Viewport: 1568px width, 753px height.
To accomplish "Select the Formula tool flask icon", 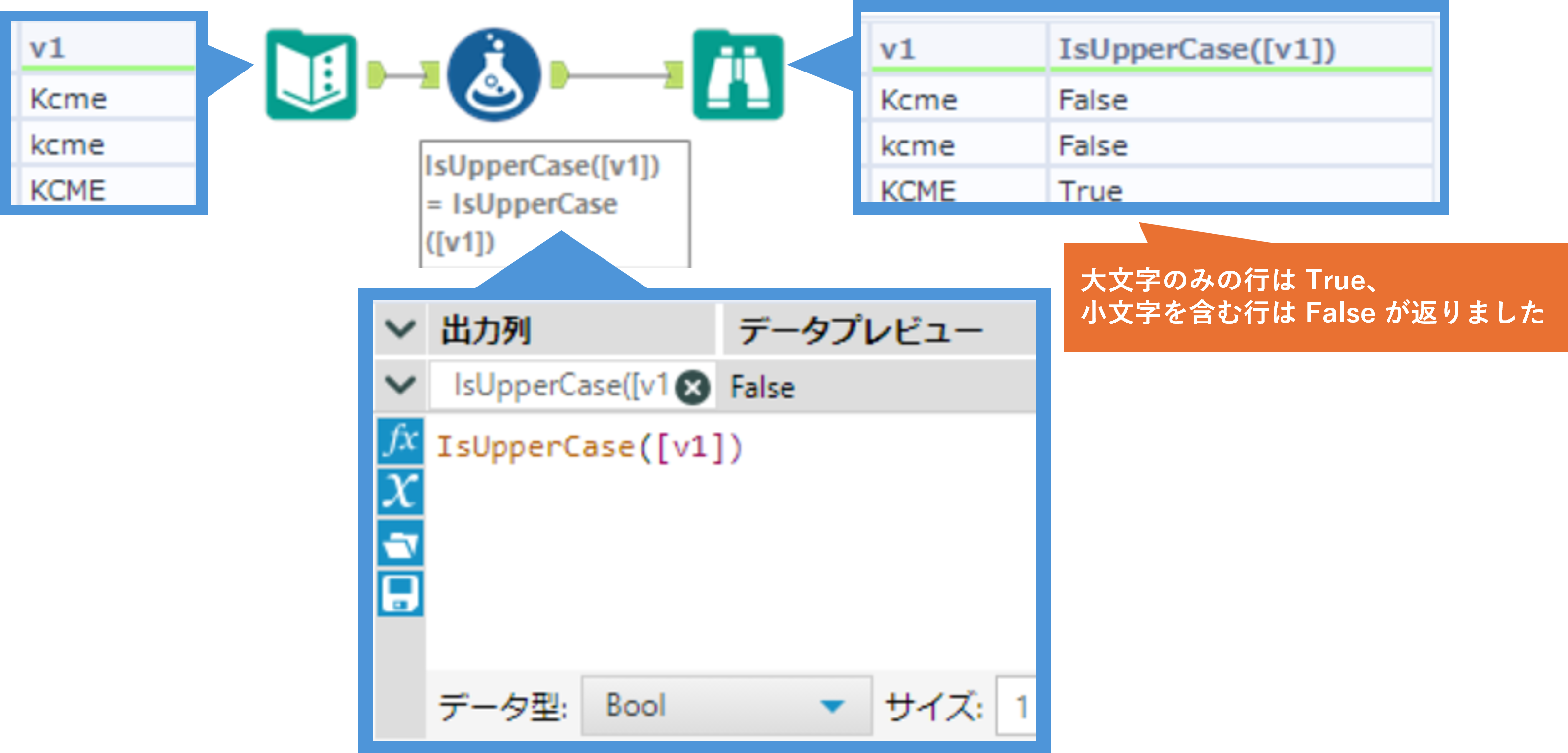I will click(494, 75).
